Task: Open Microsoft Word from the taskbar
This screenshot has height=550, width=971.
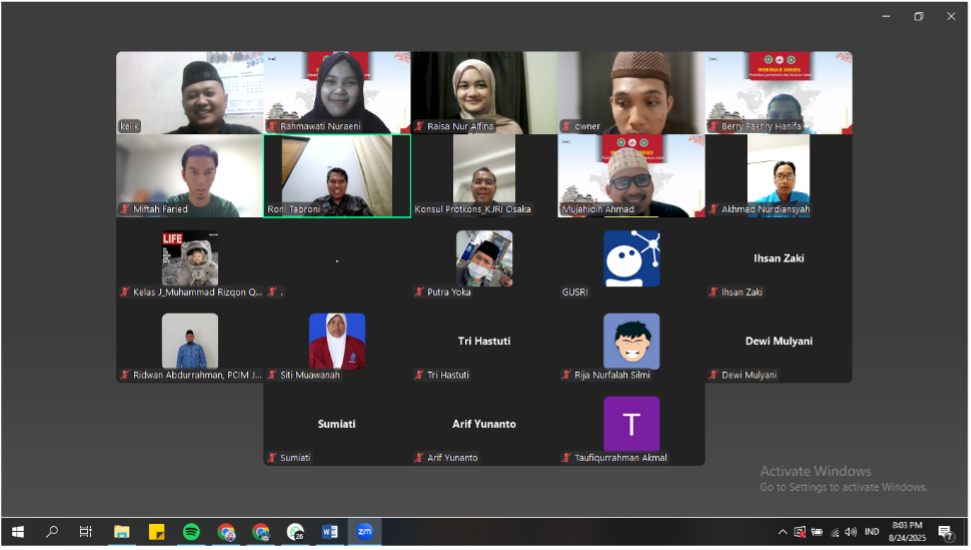Action: coord(329,532)
